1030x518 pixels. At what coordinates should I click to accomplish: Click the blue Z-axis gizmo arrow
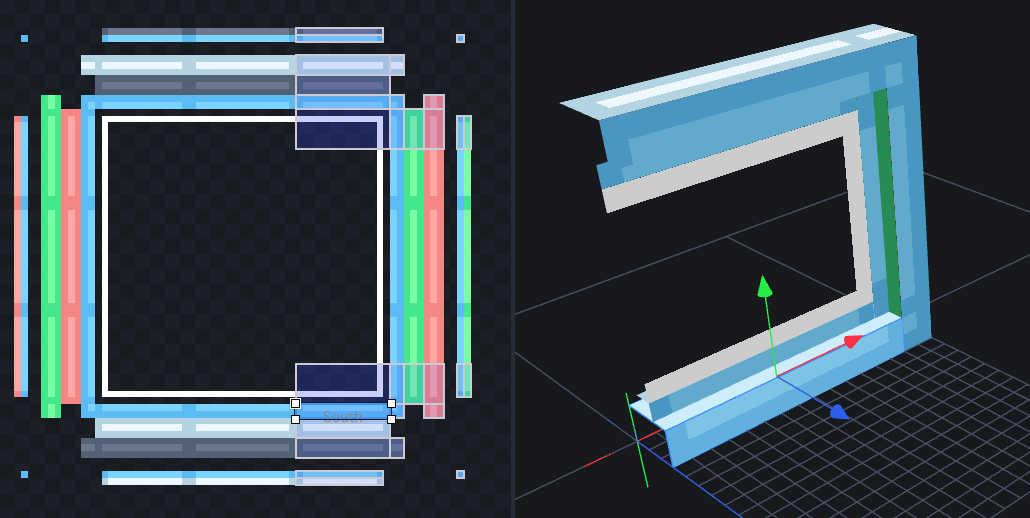click(x=839, y=411)
